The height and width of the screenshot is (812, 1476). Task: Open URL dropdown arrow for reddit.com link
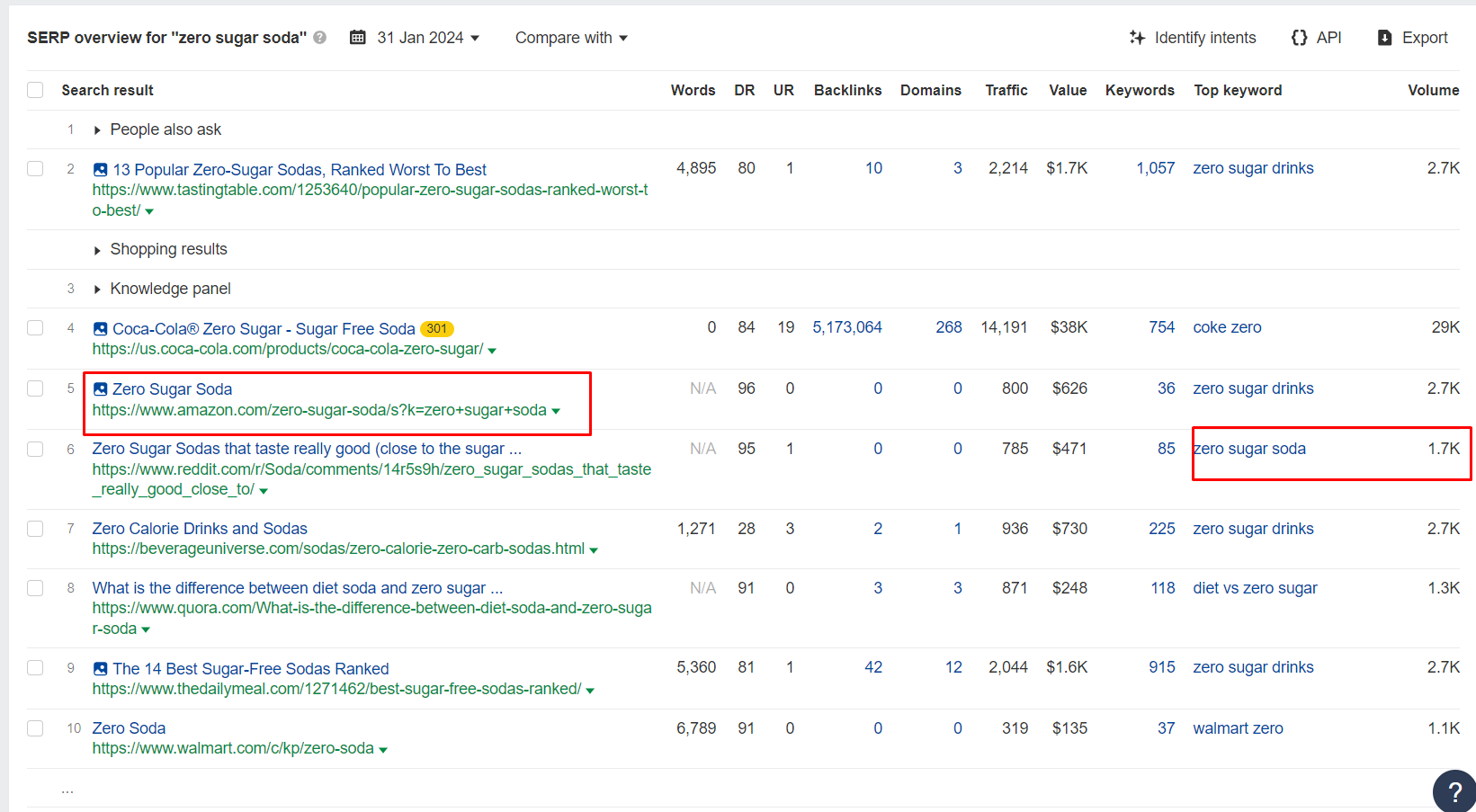(x=264, y=491)
